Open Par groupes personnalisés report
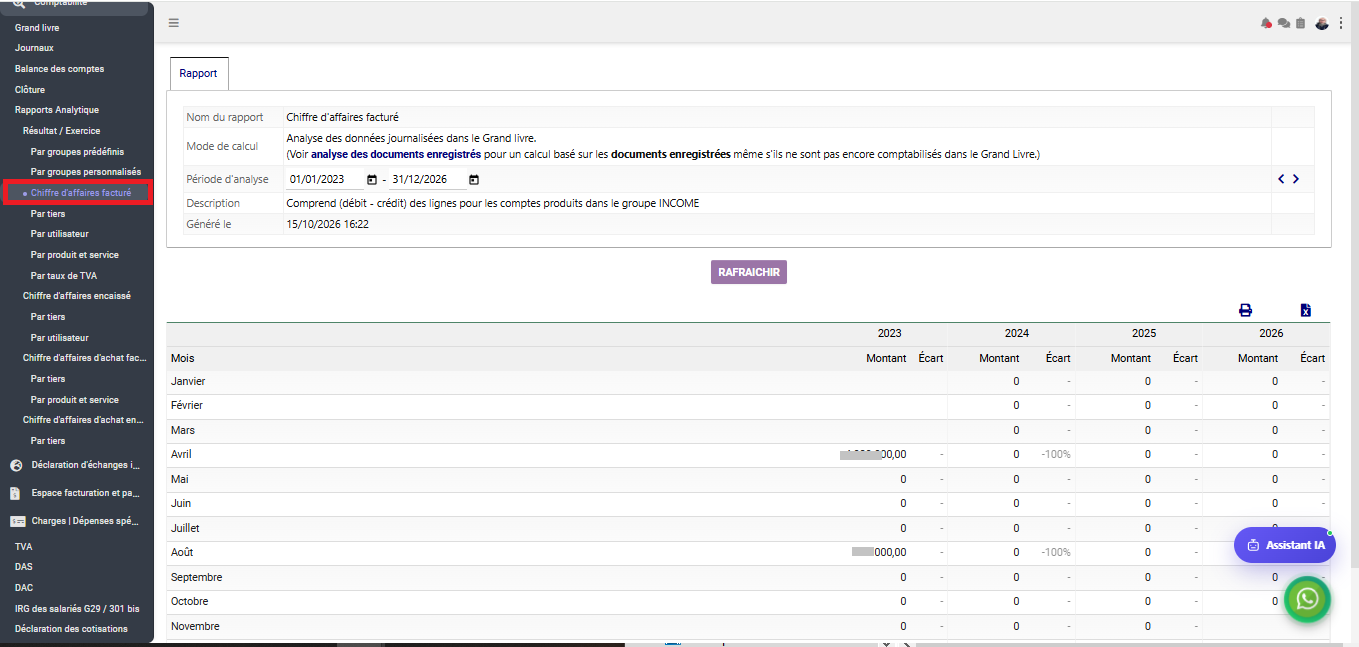The height and width of the screenshot is (647, 1359). coord(86,172)
